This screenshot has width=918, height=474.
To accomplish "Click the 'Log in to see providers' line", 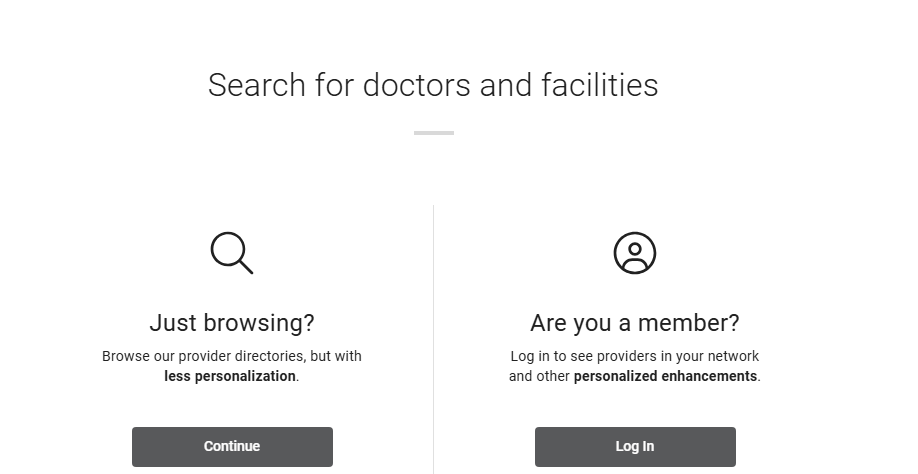I will click(635, 356).
